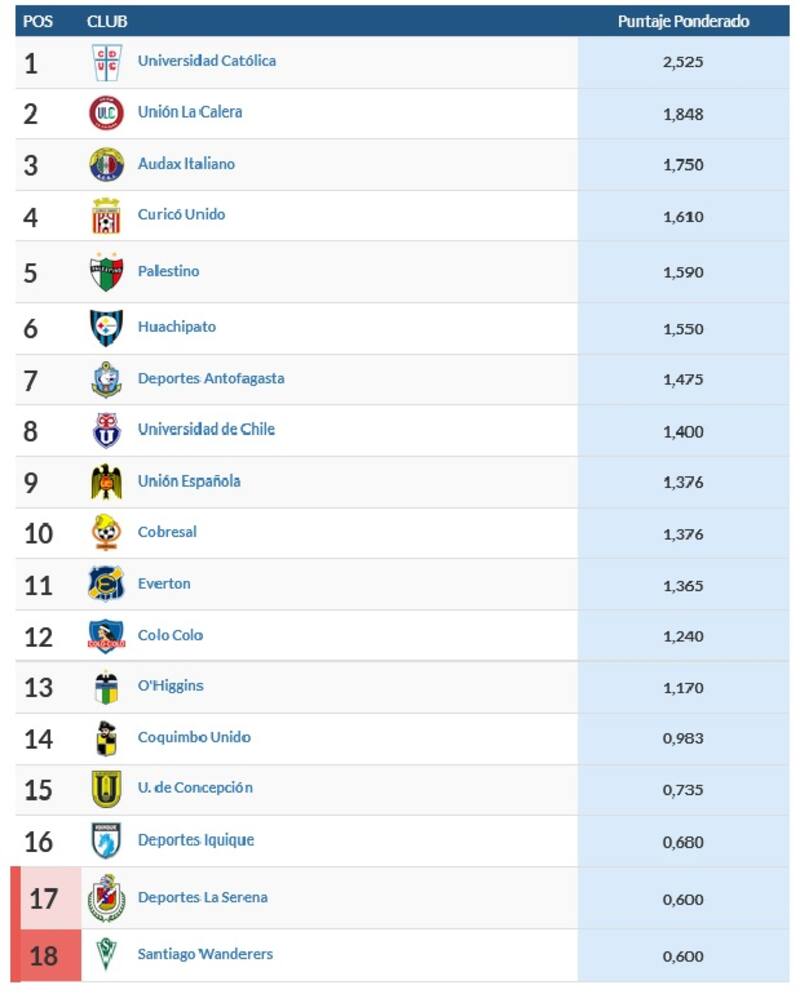The width and height of the screenshot is (800, 1003).
Task: Click the Audax Italiano badge icon
Action: coord(106,164)
